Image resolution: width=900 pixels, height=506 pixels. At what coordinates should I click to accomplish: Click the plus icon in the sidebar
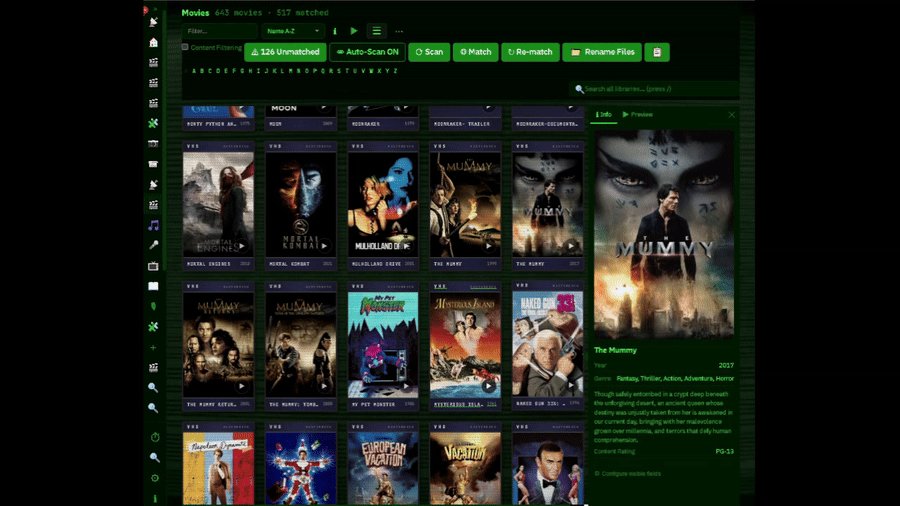pos(153,348)
